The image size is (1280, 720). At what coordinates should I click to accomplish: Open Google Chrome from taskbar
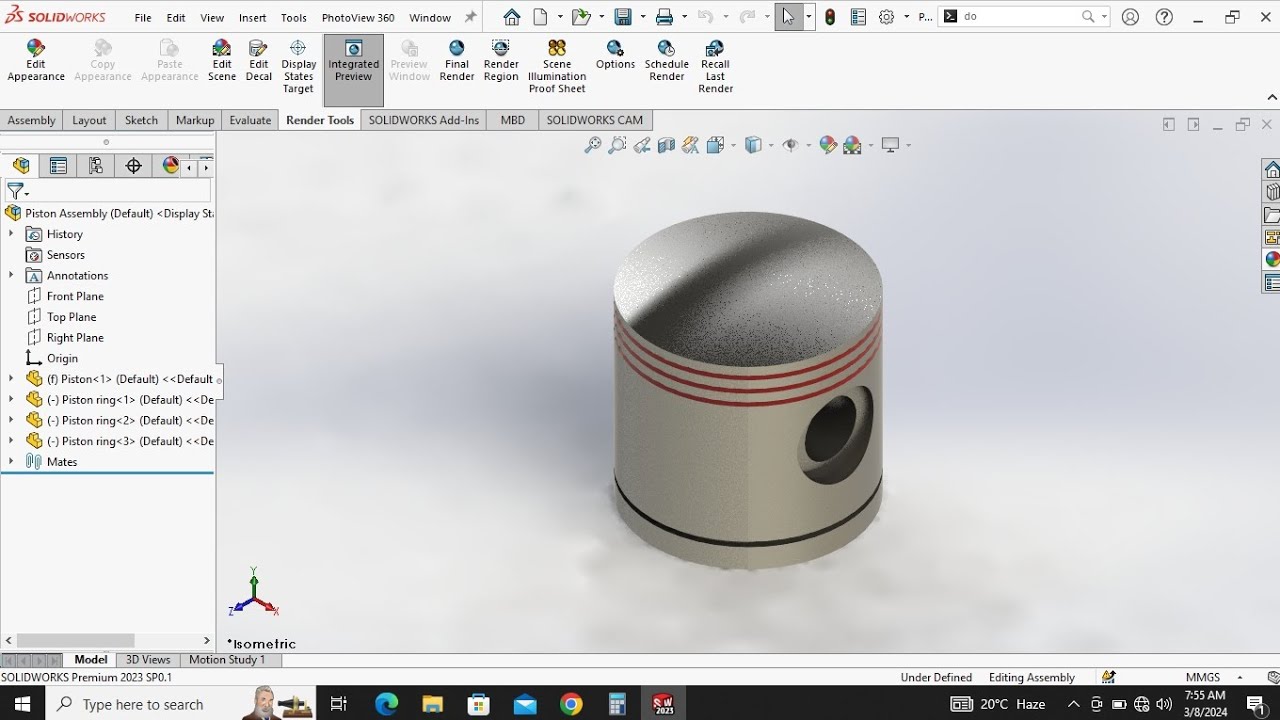(x=571, y=704)
